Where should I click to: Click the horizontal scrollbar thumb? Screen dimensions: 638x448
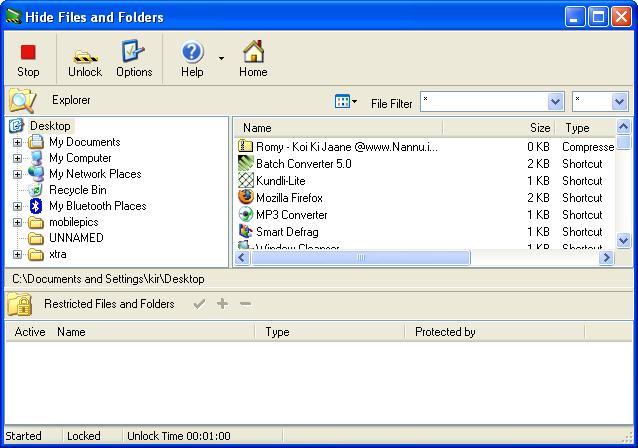tap(361, 258)
